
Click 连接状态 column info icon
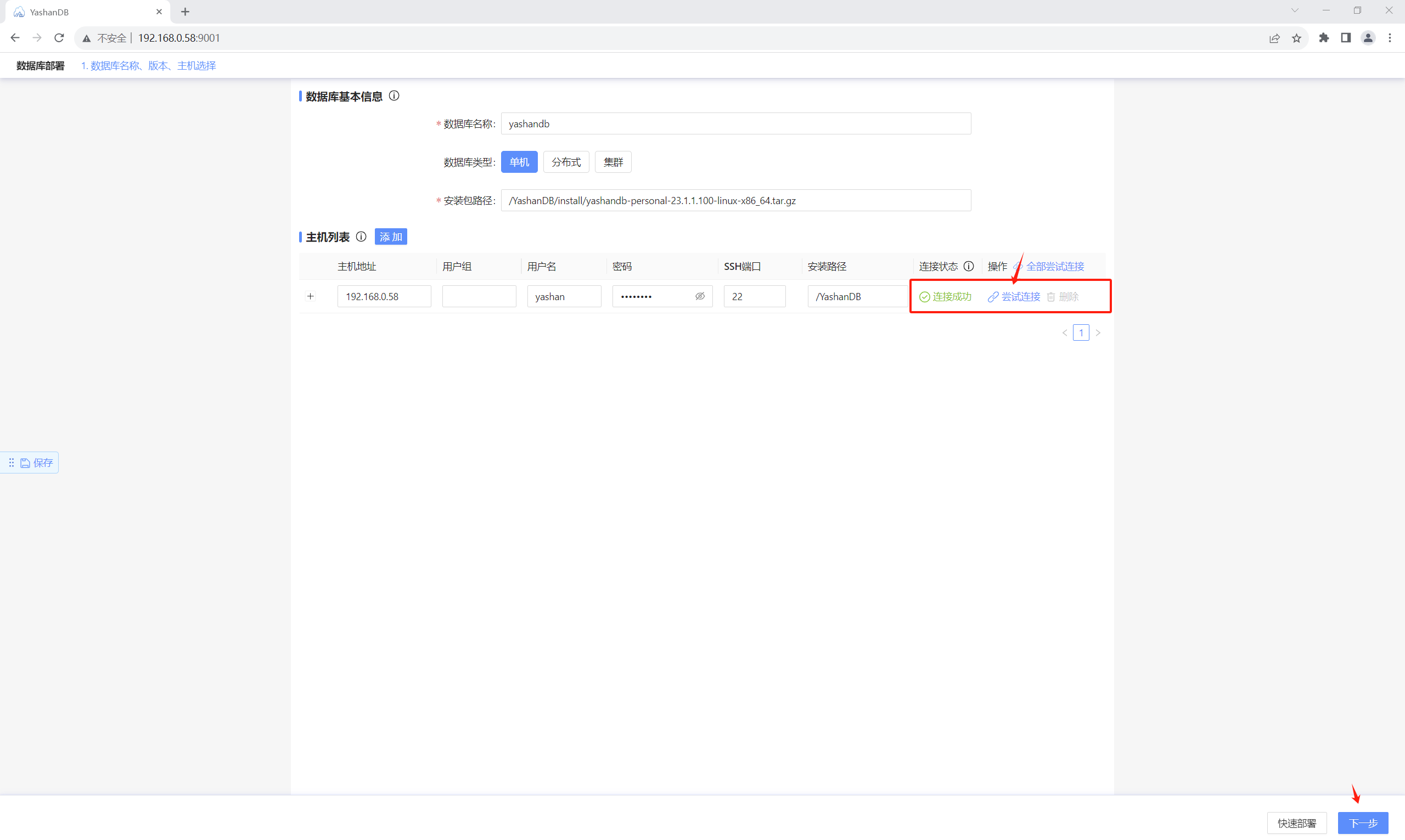pos(969,266)
